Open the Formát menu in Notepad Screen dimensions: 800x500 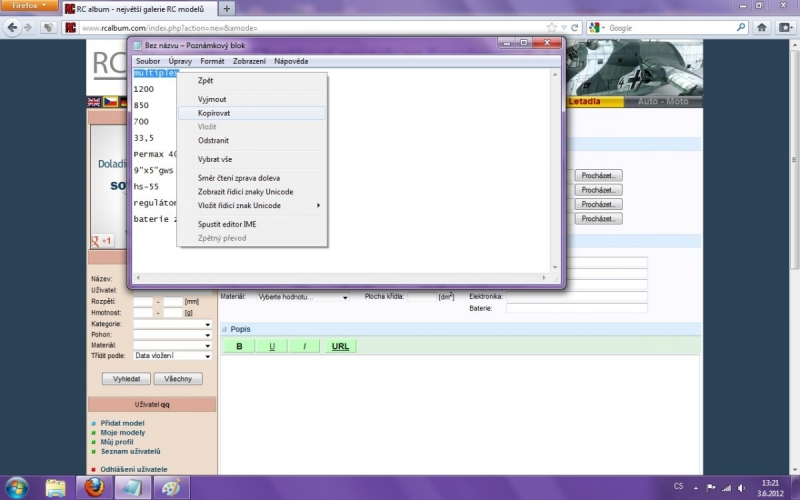coord(212,61)
